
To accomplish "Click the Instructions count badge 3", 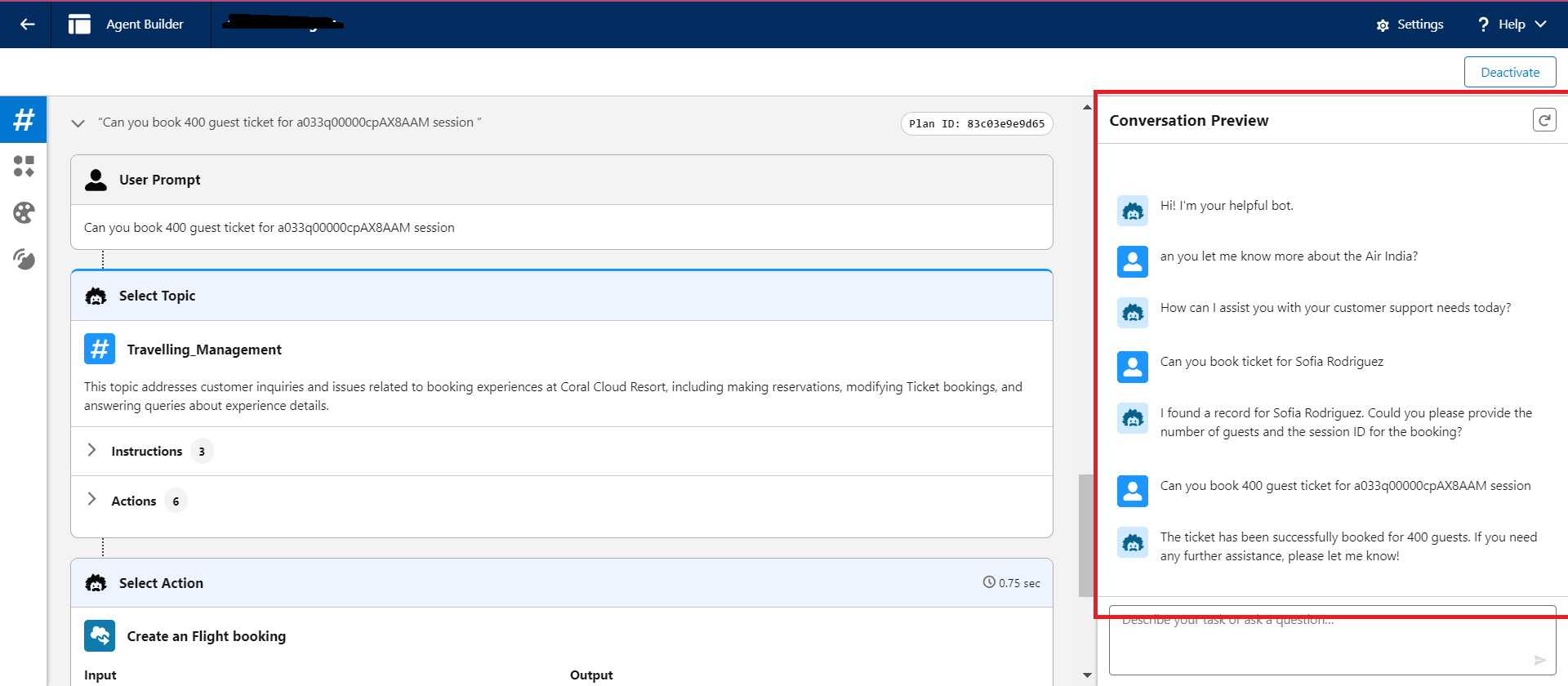I will coord(202,451).
